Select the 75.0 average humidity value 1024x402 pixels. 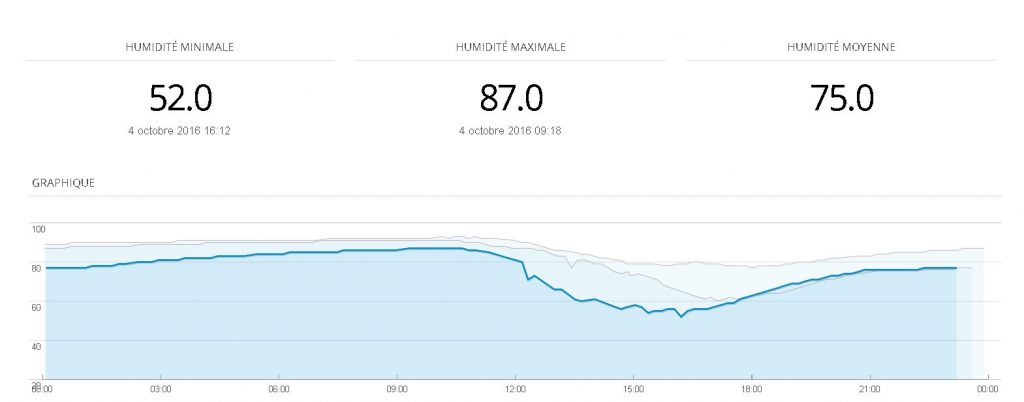coord(841,98)
